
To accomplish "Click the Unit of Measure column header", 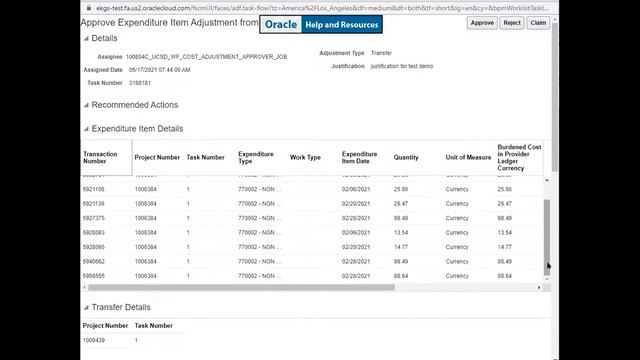I will 468,158.
